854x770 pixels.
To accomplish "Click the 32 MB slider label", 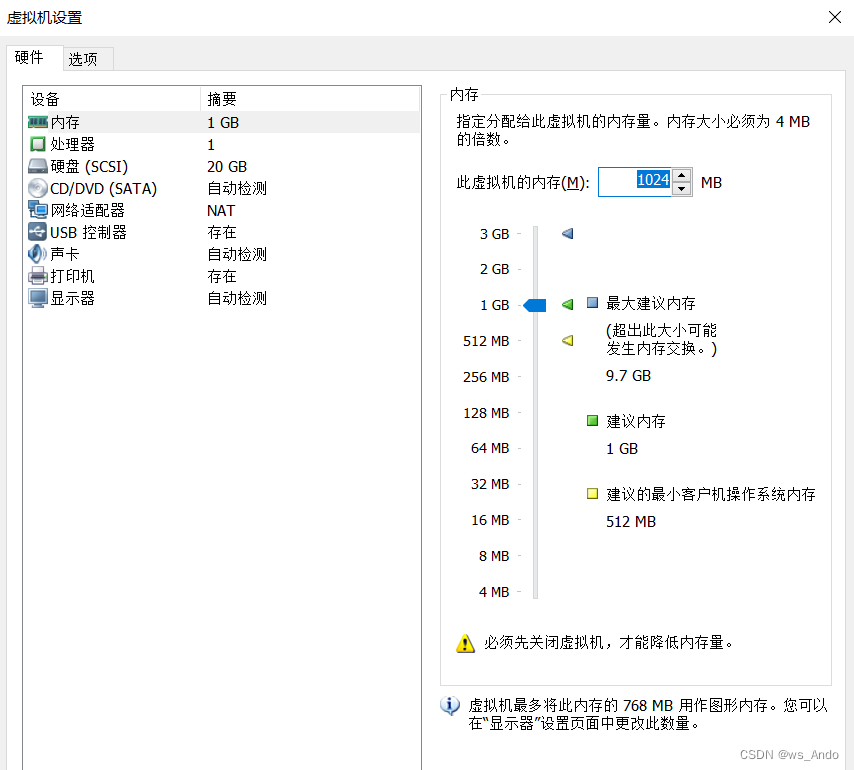I will [490, 484].
